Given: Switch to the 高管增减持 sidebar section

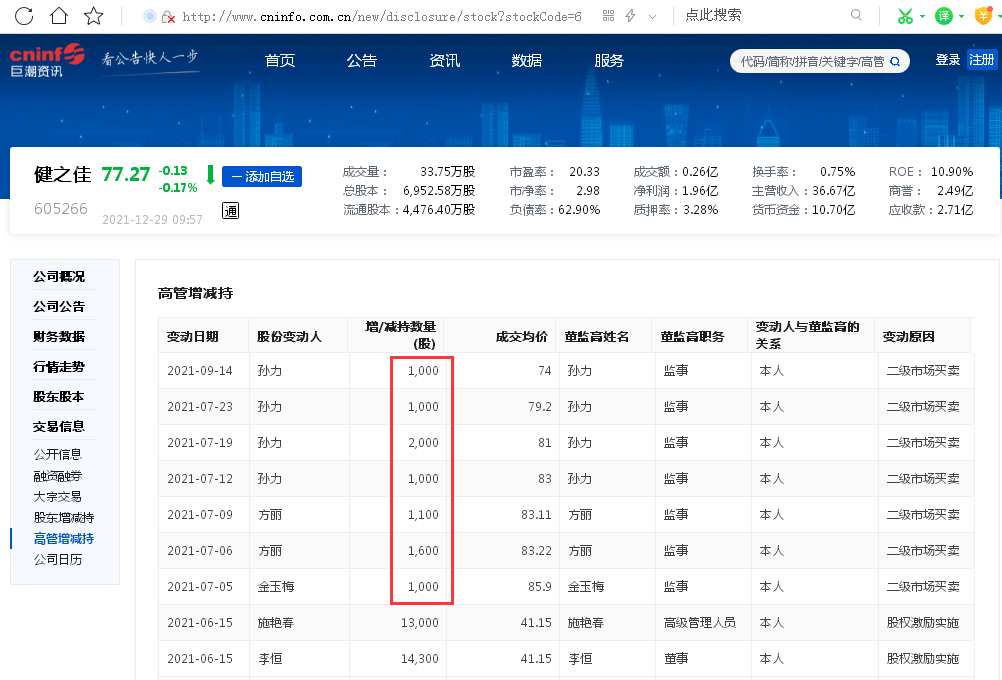Looking at the screenshot, I should (x=64, y=537).
